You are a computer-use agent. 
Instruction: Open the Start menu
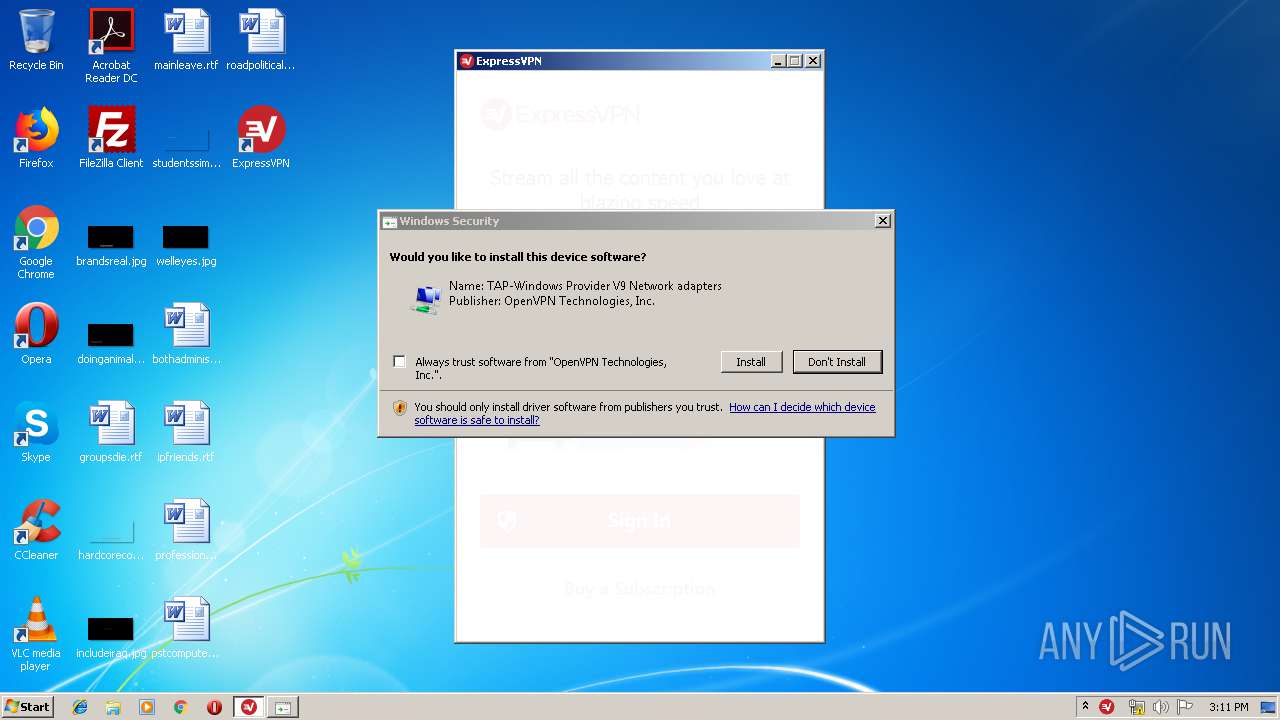pos(27,707)
